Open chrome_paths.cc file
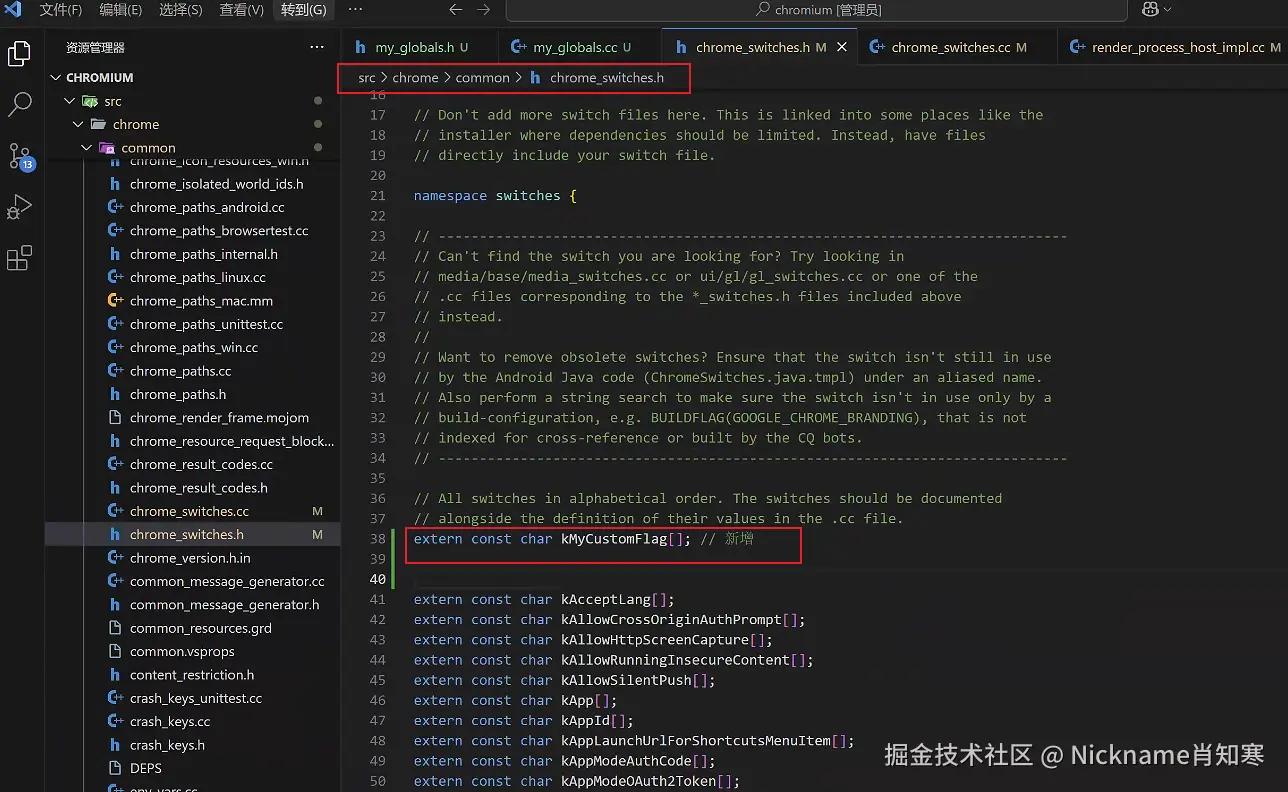Screen dimensions: 1288x792 coord(180,371)
